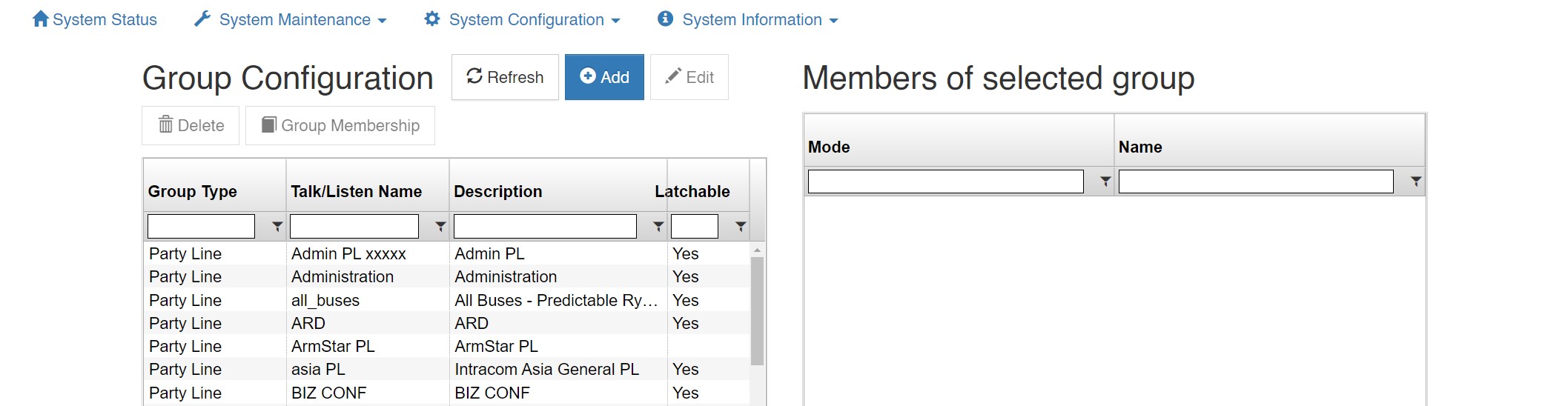The height and width of the screenshot is (406, 1568).
Task: Sort by Latchable column header
Action: [692, 191]
